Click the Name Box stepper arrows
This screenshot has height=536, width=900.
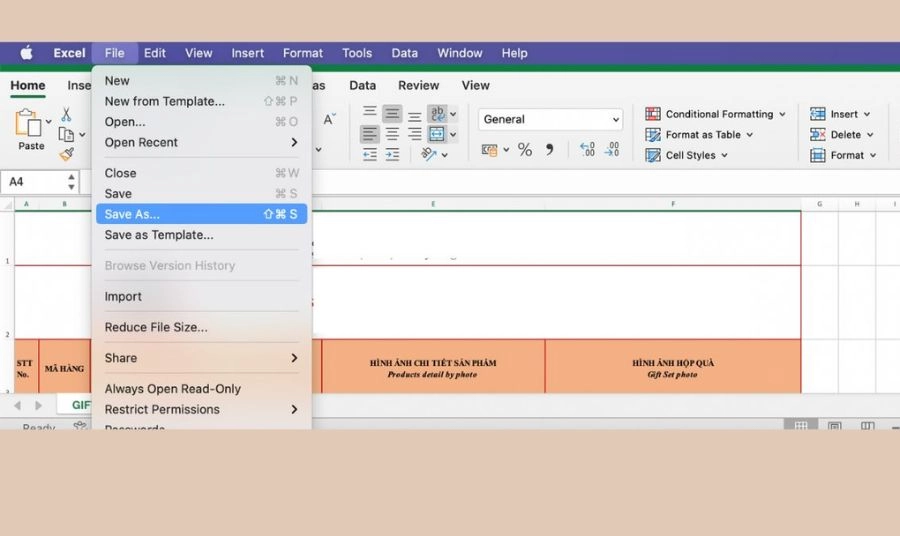pos(71,182)
